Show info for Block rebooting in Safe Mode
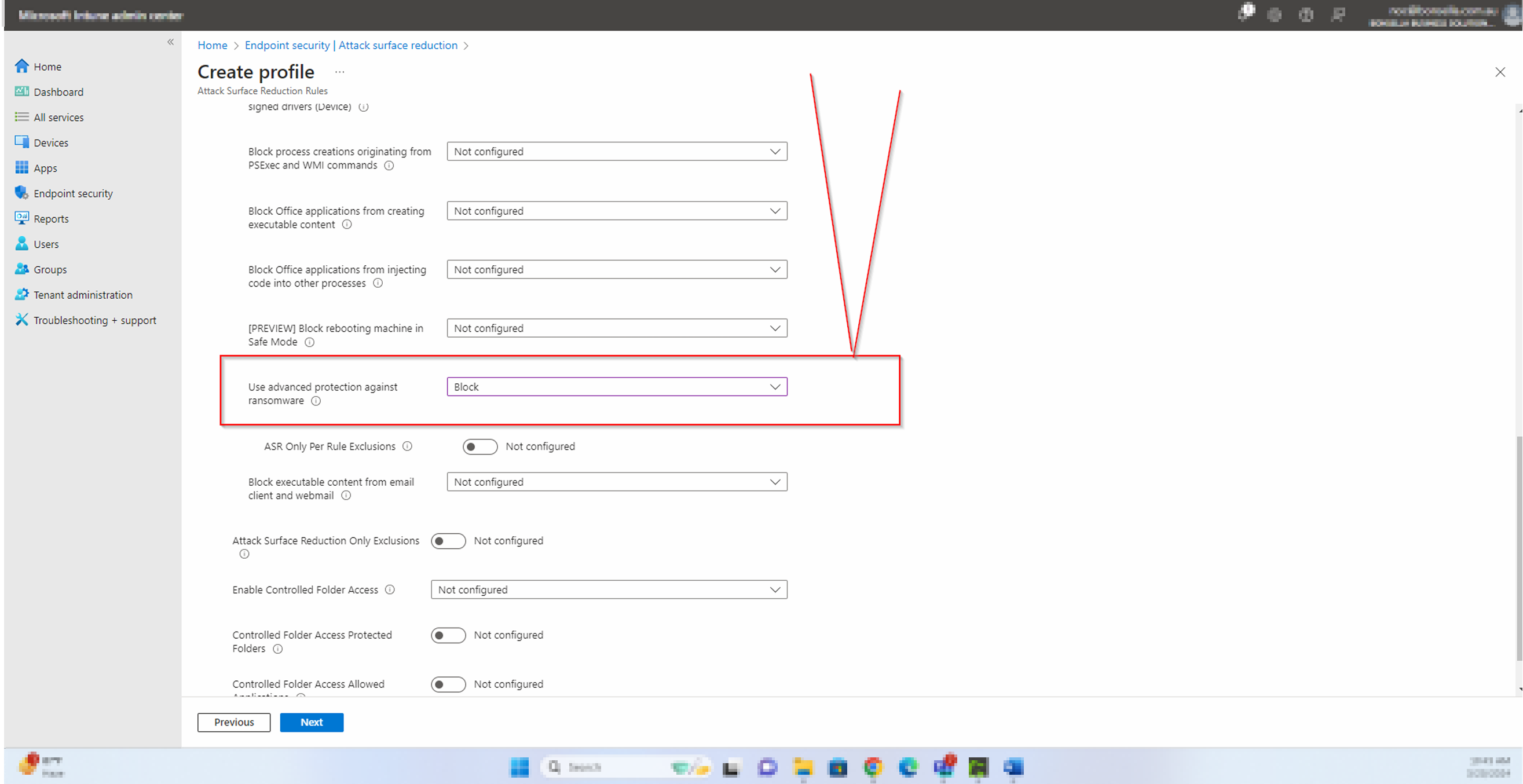 [x=309, y=342]
